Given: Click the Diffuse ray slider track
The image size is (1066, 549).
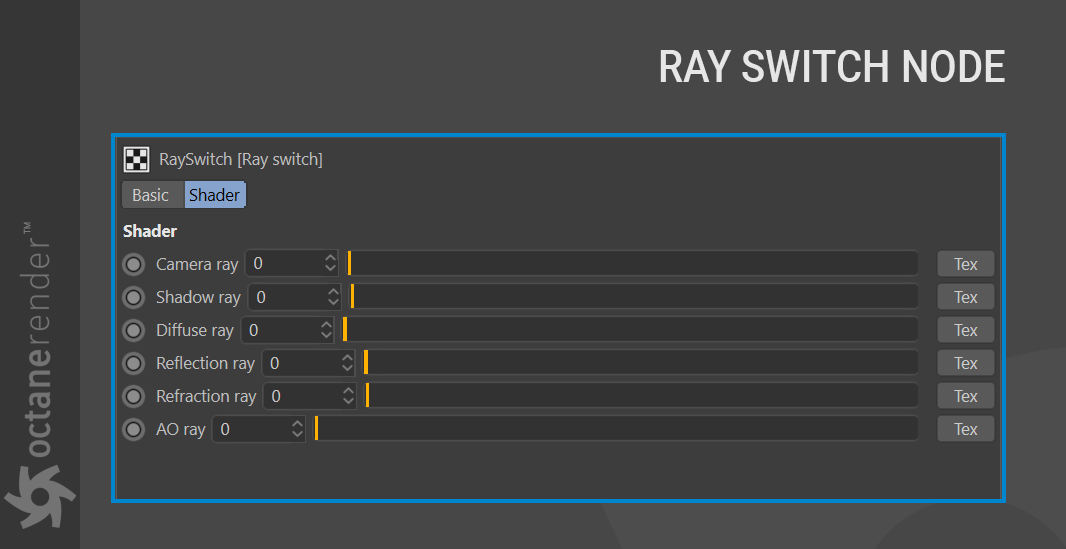Looking at the screenshot, I should (630, 330).
